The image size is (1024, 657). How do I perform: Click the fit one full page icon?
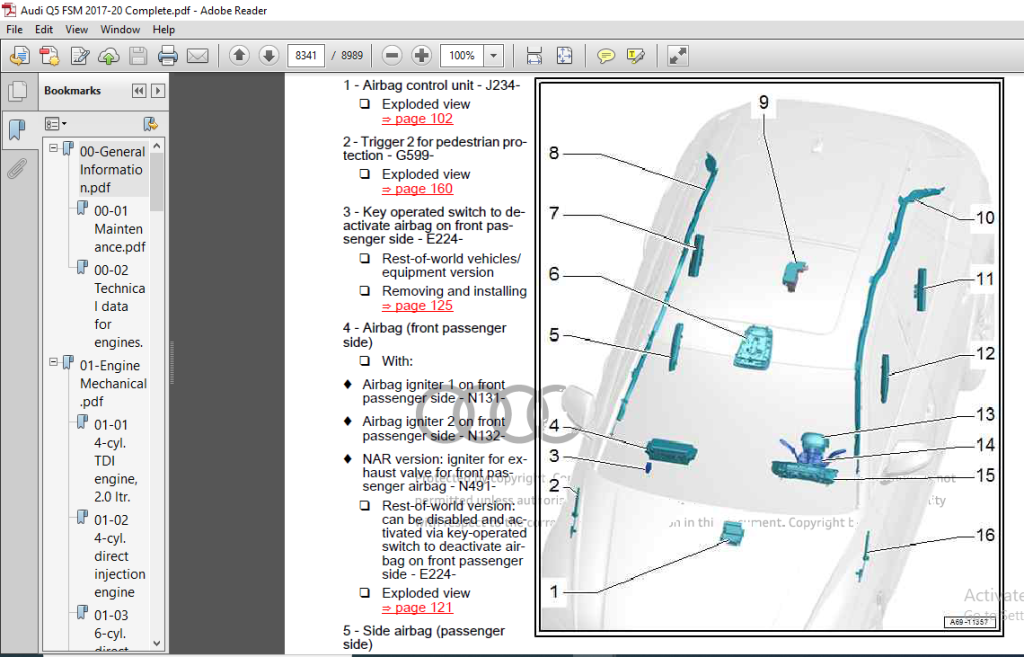564,56
